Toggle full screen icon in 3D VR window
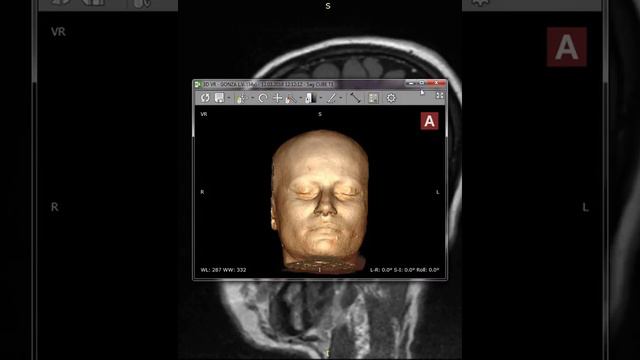640x360 pixels. (440, 96)
